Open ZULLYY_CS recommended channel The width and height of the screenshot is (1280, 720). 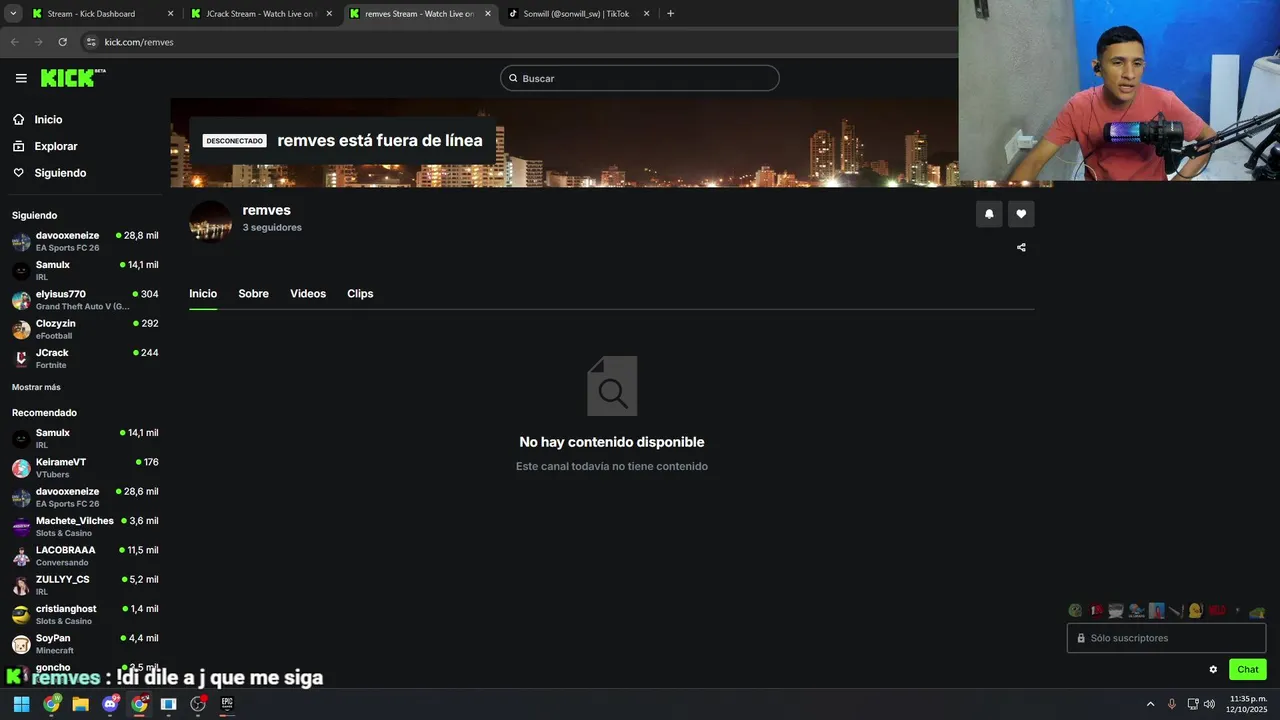point(85,585)
